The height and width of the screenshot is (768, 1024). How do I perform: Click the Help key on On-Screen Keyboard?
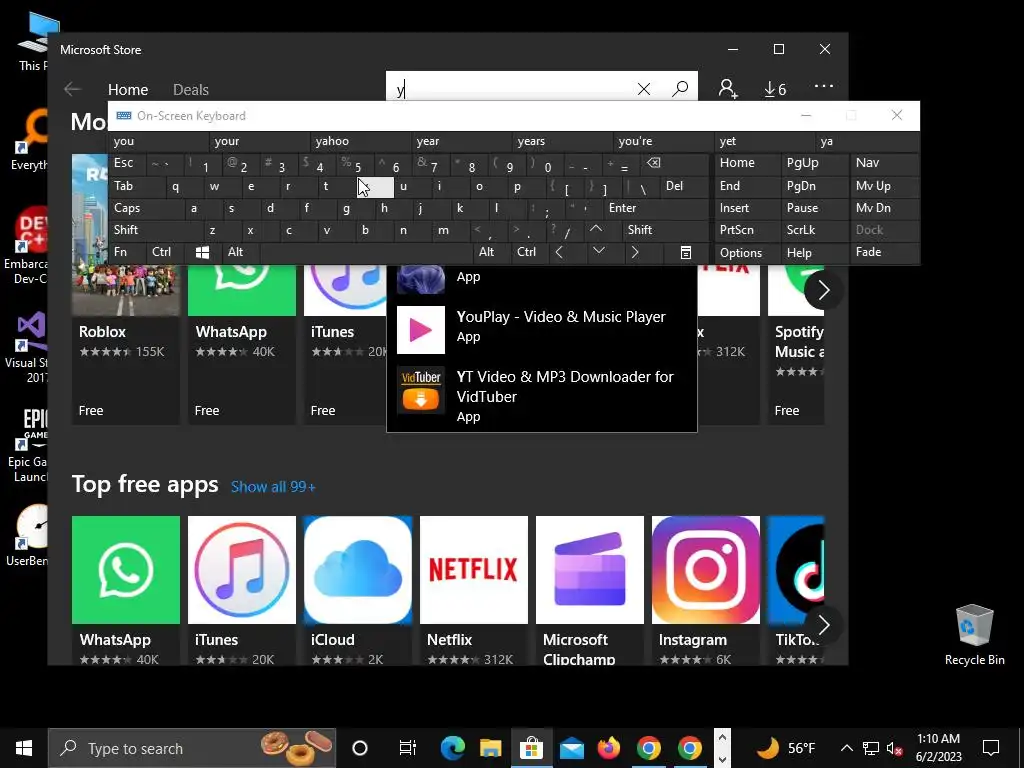[814, 253]
